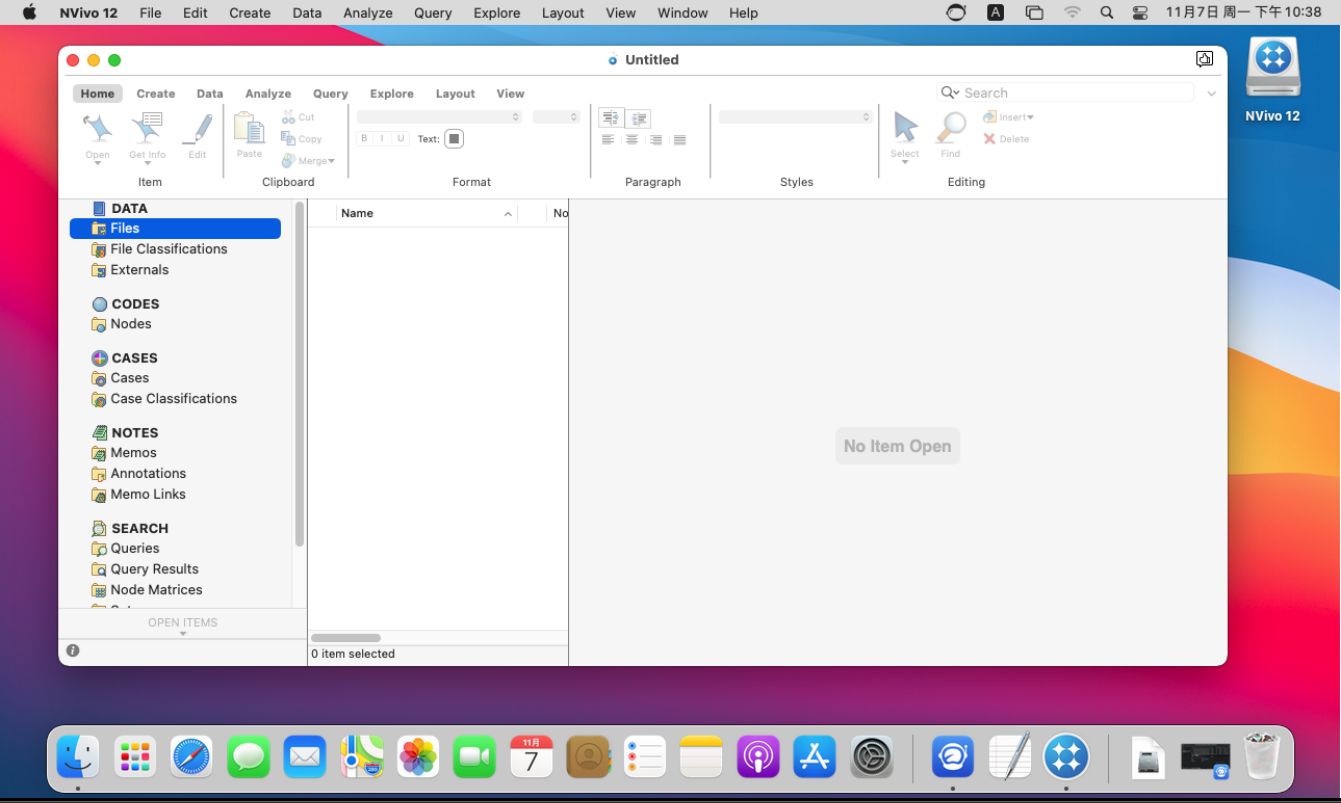This screenshot has height=803, width=1341.
Task: Open the Help menu in menu bar
Action: [743, 13]
